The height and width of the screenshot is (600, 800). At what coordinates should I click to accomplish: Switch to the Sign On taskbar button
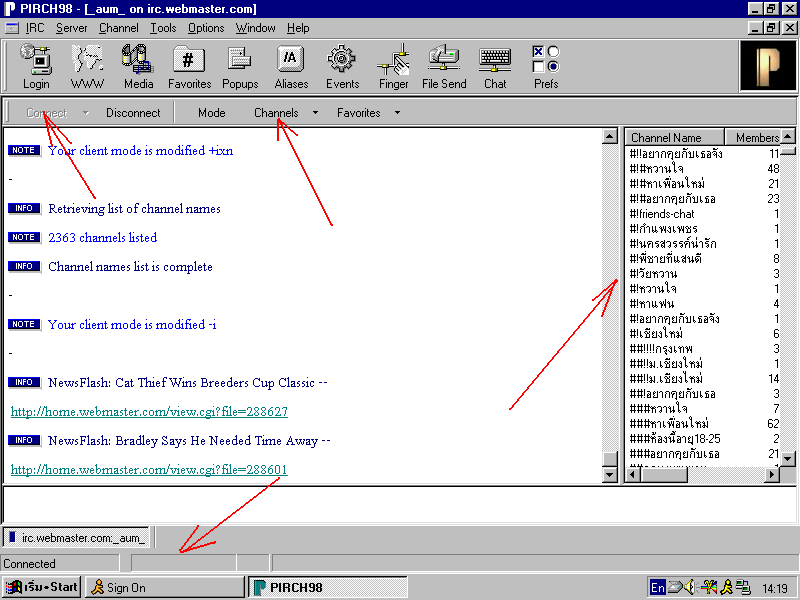(164, 587)
